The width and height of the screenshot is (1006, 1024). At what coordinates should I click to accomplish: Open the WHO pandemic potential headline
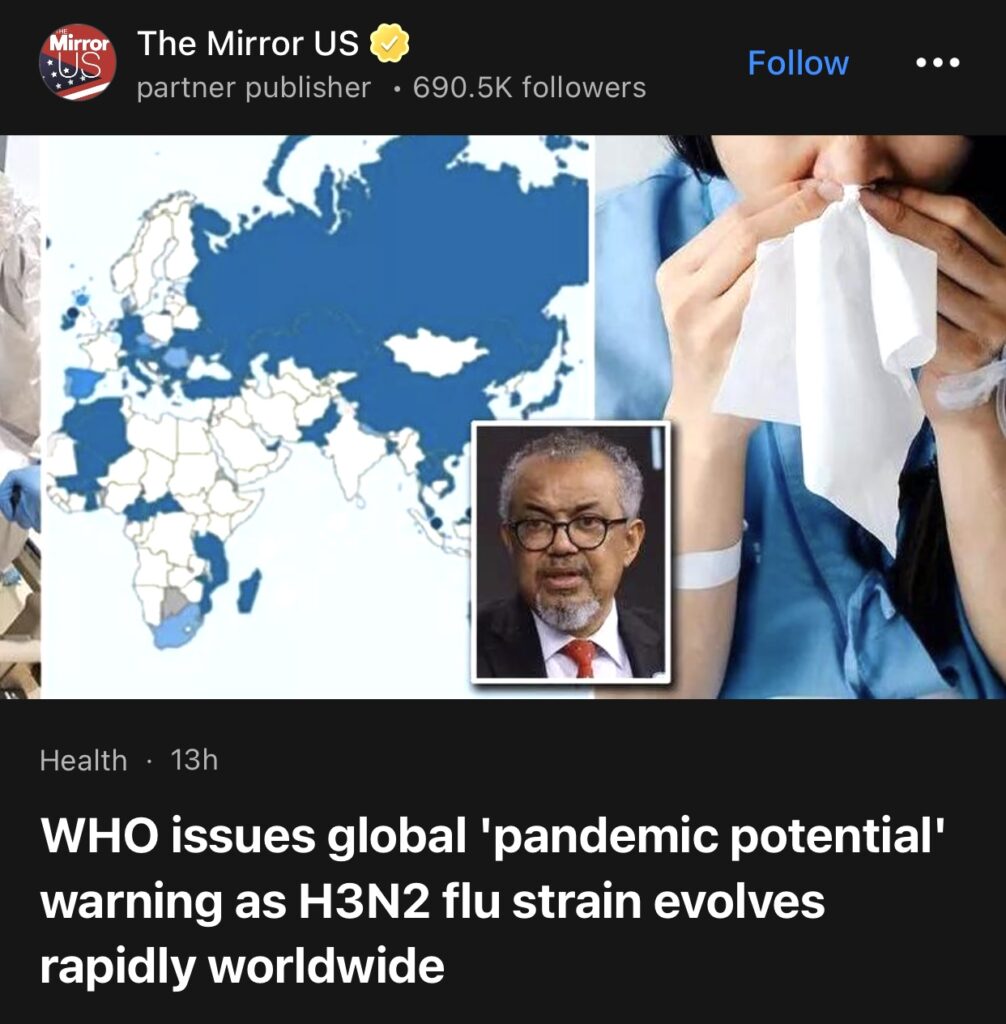[493, 901]
